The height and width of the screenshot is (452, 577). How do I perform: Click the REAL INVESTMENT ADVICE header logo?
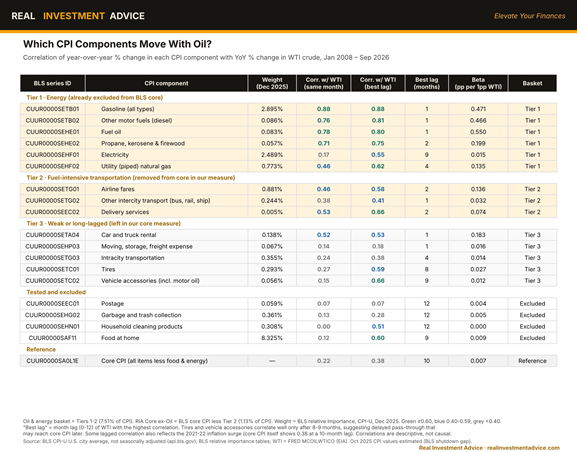[78, 16]
